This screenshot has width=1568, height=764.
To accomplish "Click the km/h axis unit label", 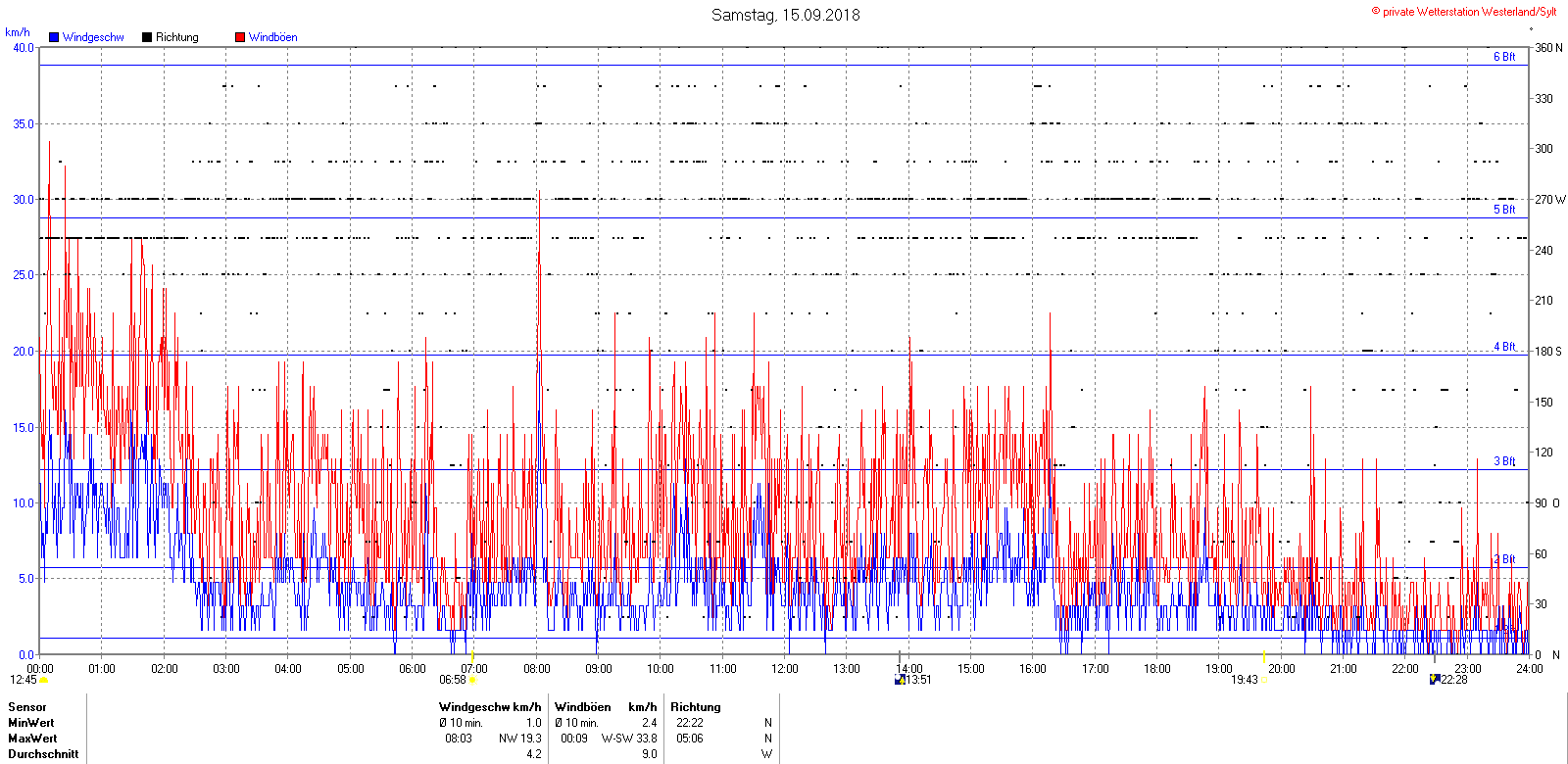I will (x=18, y=32).
